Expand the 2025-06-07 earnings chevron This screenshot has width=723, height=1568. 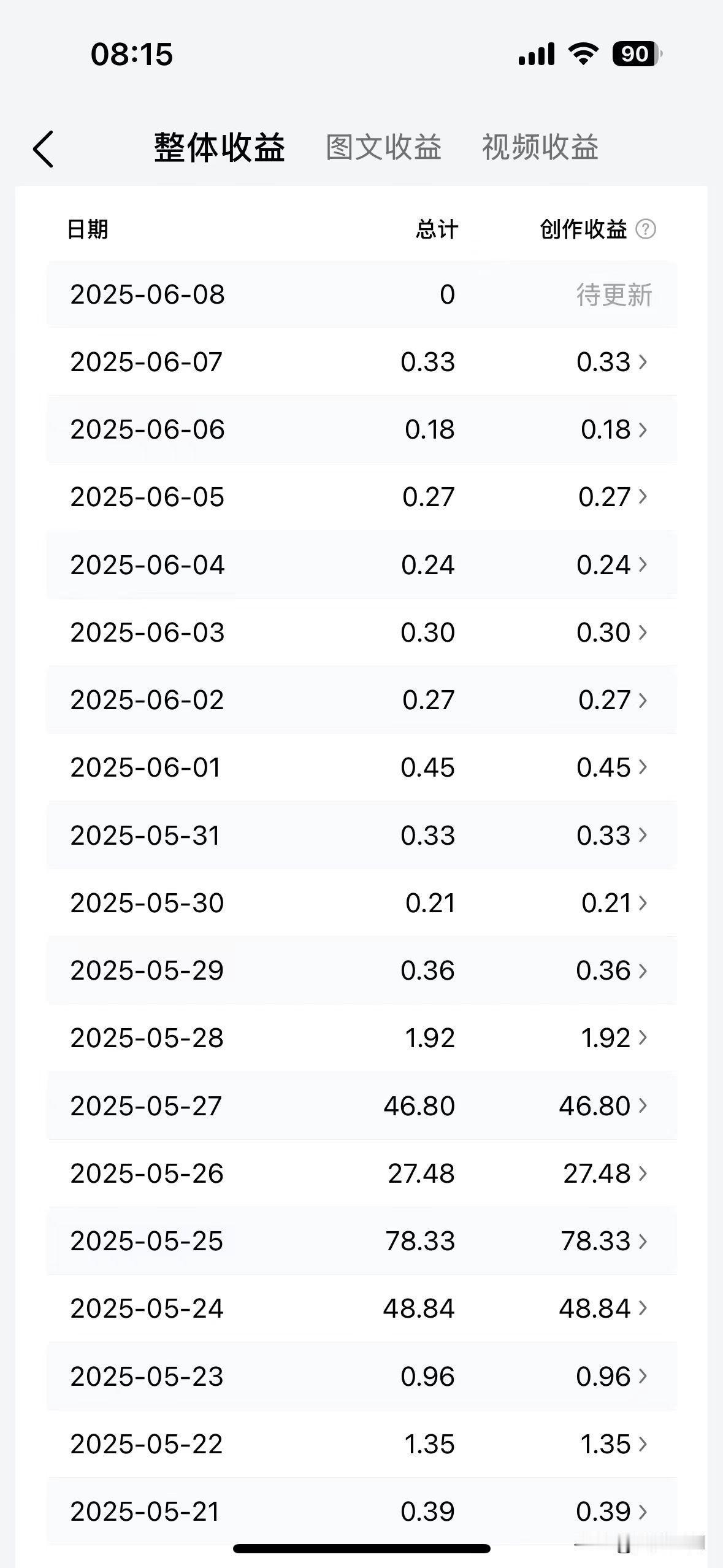[643, 362]
